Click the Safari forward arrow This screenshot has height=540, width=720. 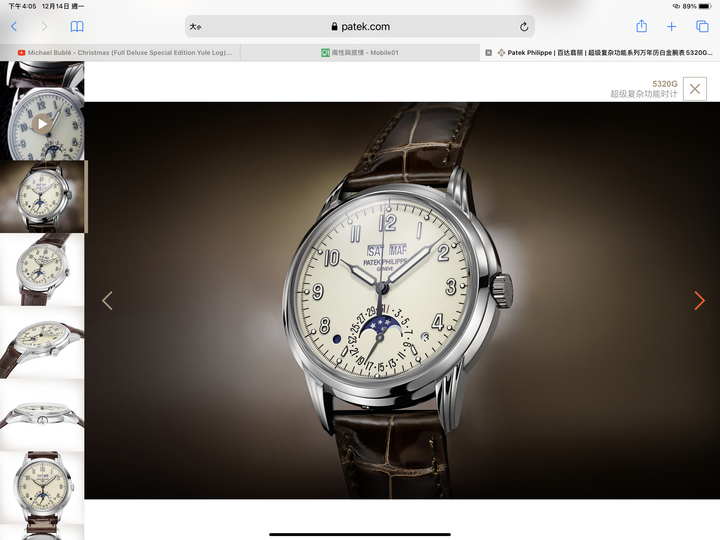44,27
